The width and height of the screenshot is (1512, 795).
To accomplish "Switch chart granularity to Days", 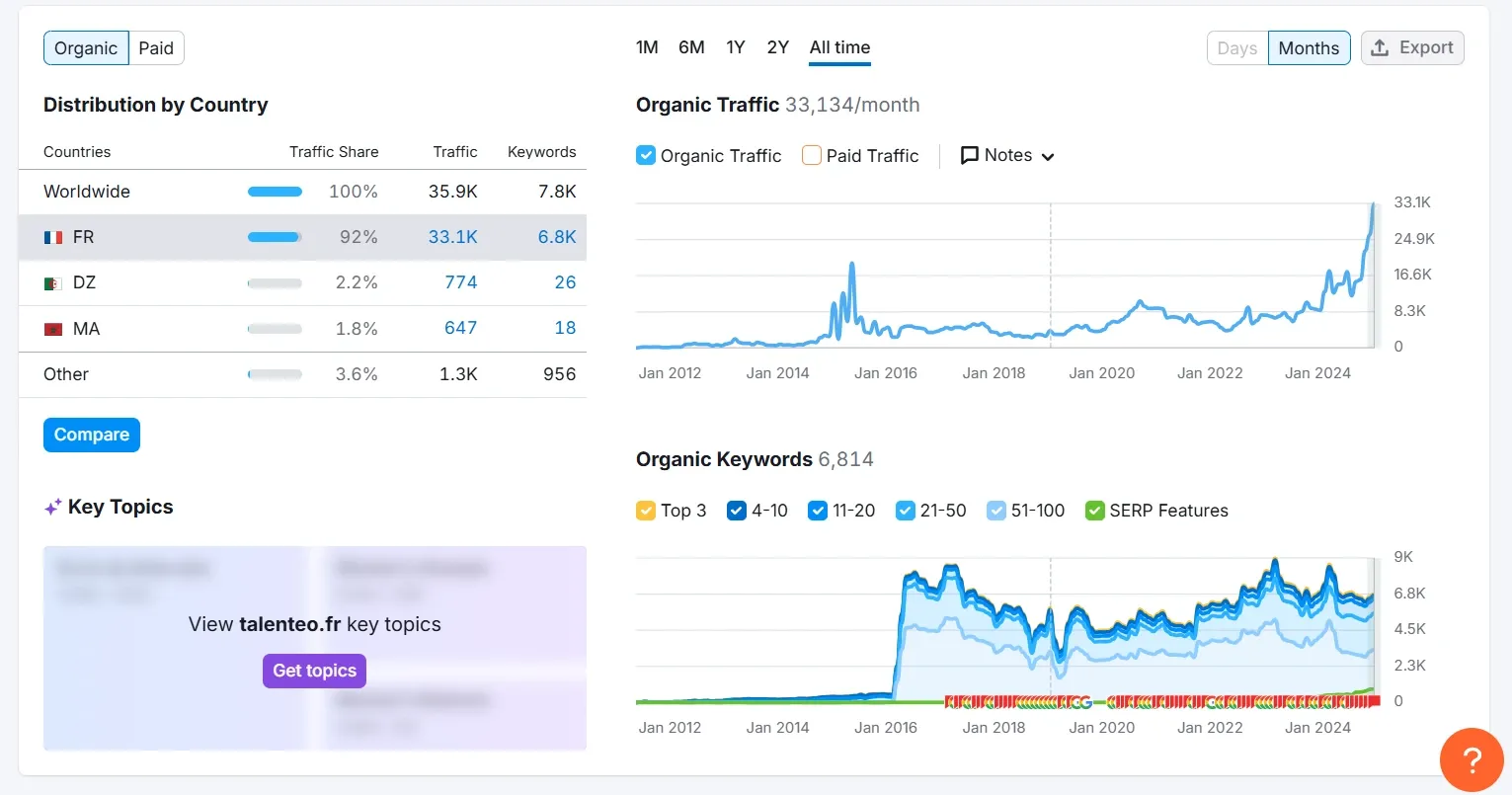I will 1236,48.
